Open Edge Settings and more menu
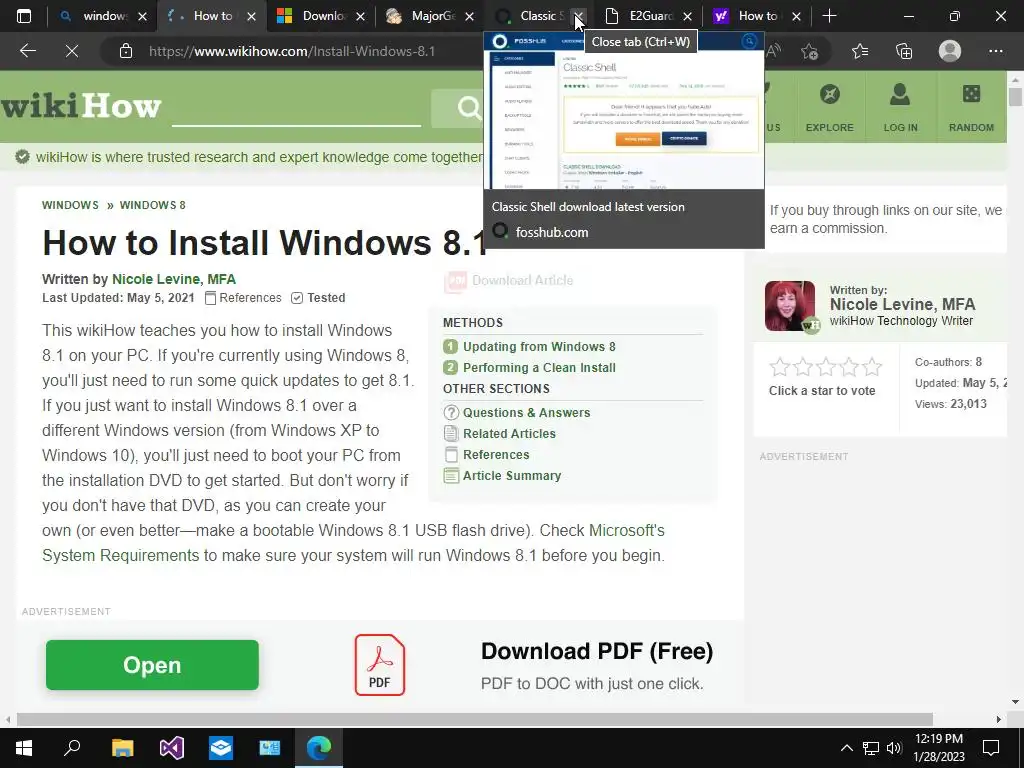Screen dimensions: 1024x768 pyautogui.click(x=995, y=51)
